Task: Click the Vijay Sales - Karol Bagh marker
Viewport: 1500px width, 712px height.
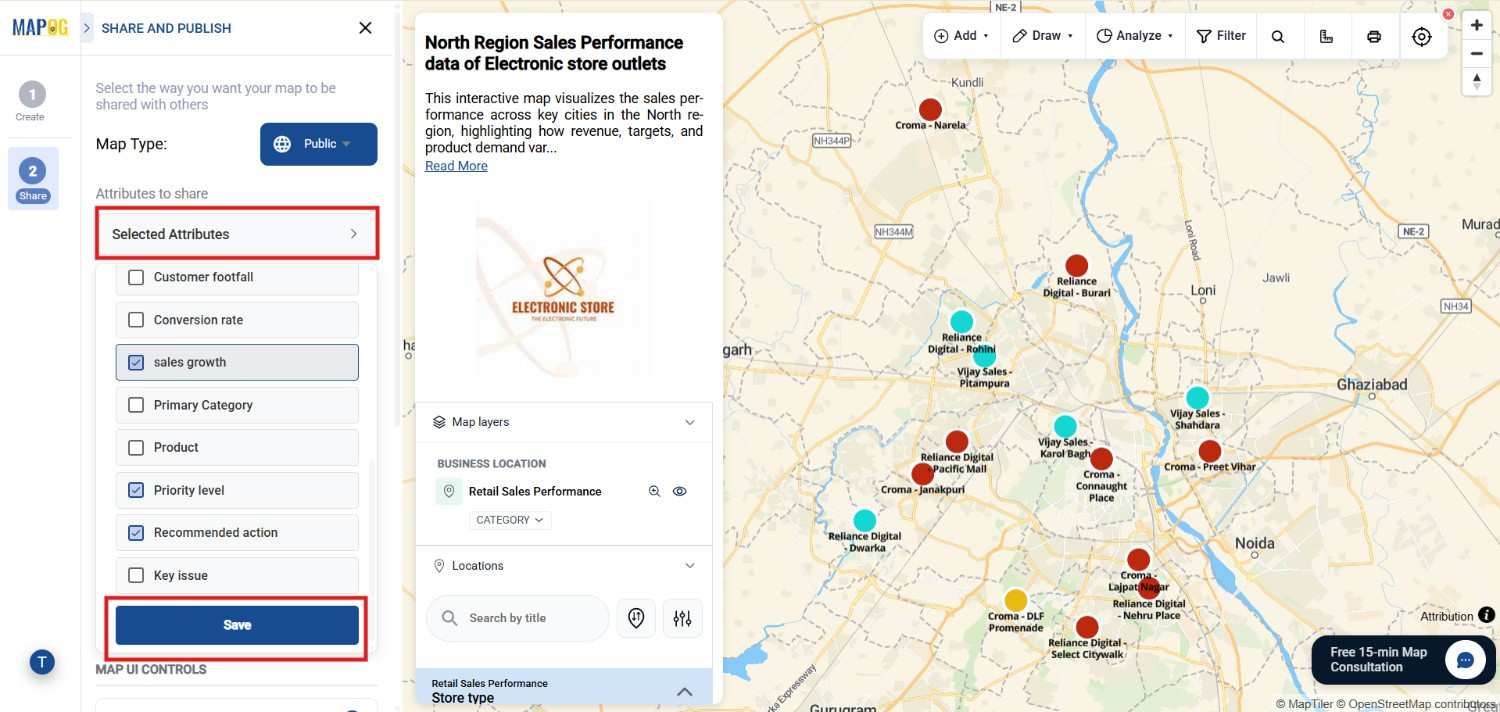Action: click(x=1065, y=427)
